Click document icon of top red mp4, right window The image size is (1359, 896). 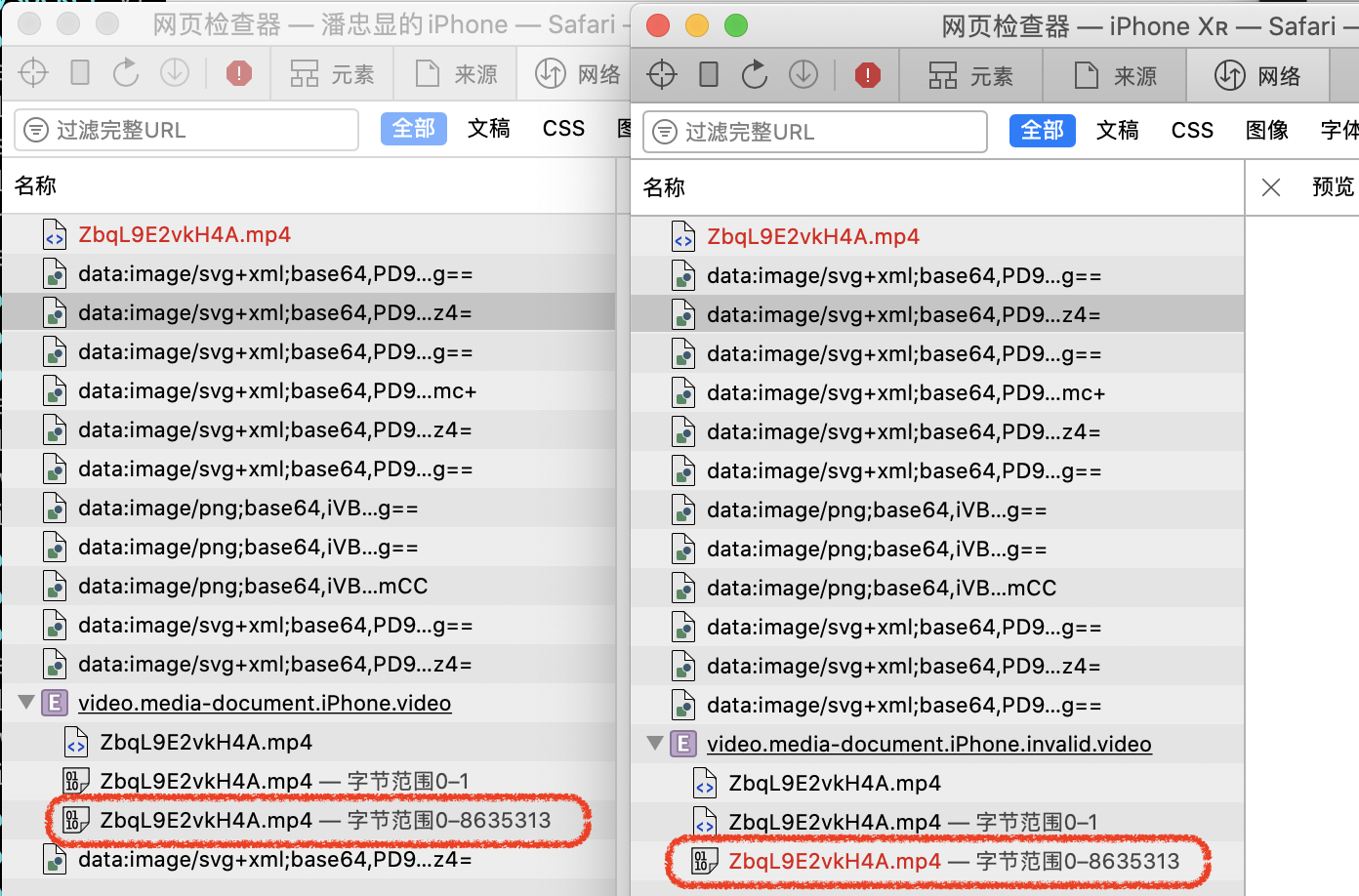683,236
